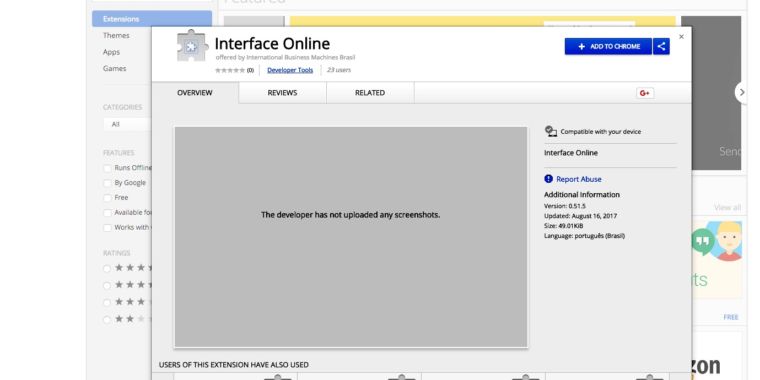
Task: Click the Hangouts person avatar in background
Action: 728,241
